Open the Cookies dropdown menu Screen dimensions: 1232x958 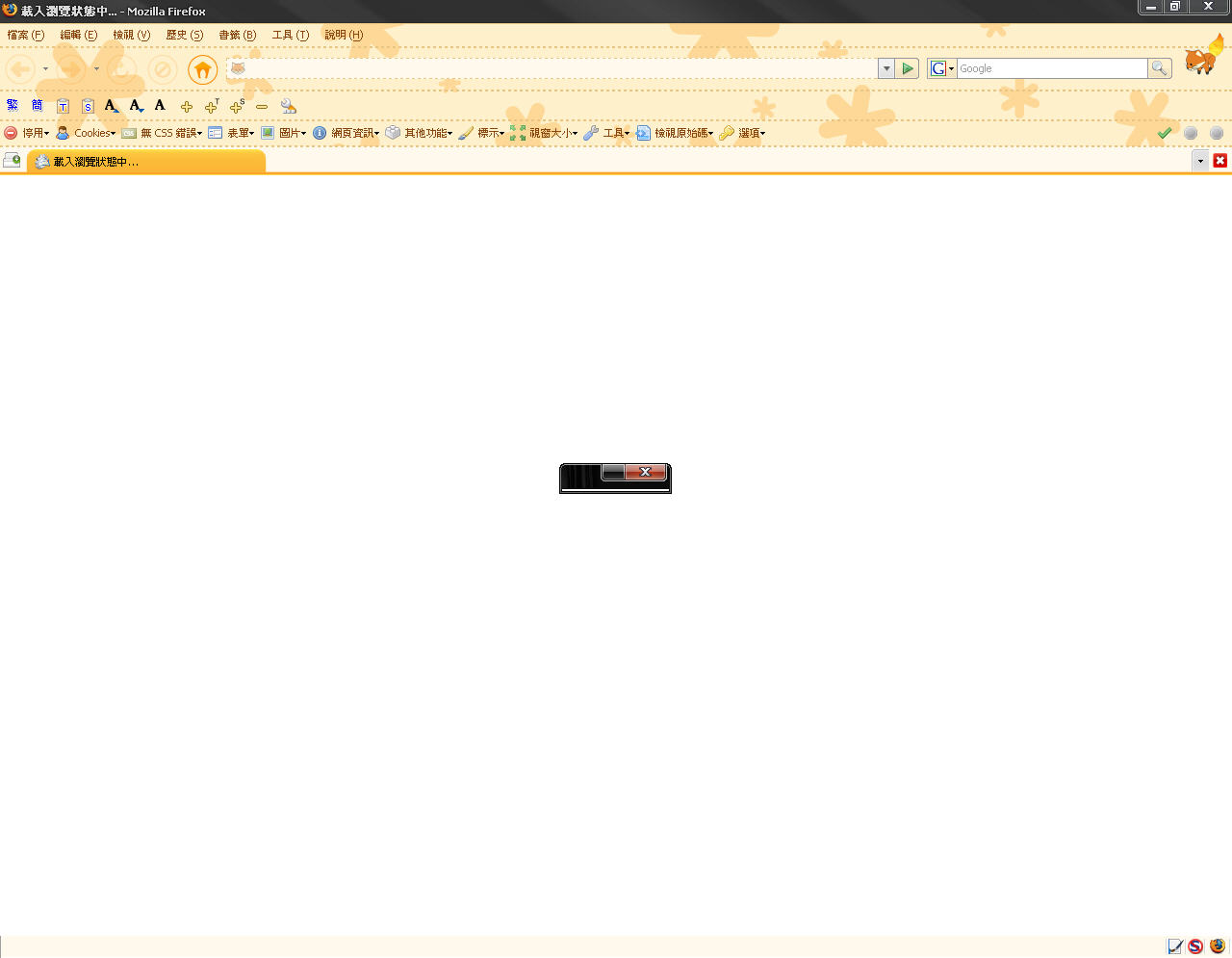coord(86,133)
